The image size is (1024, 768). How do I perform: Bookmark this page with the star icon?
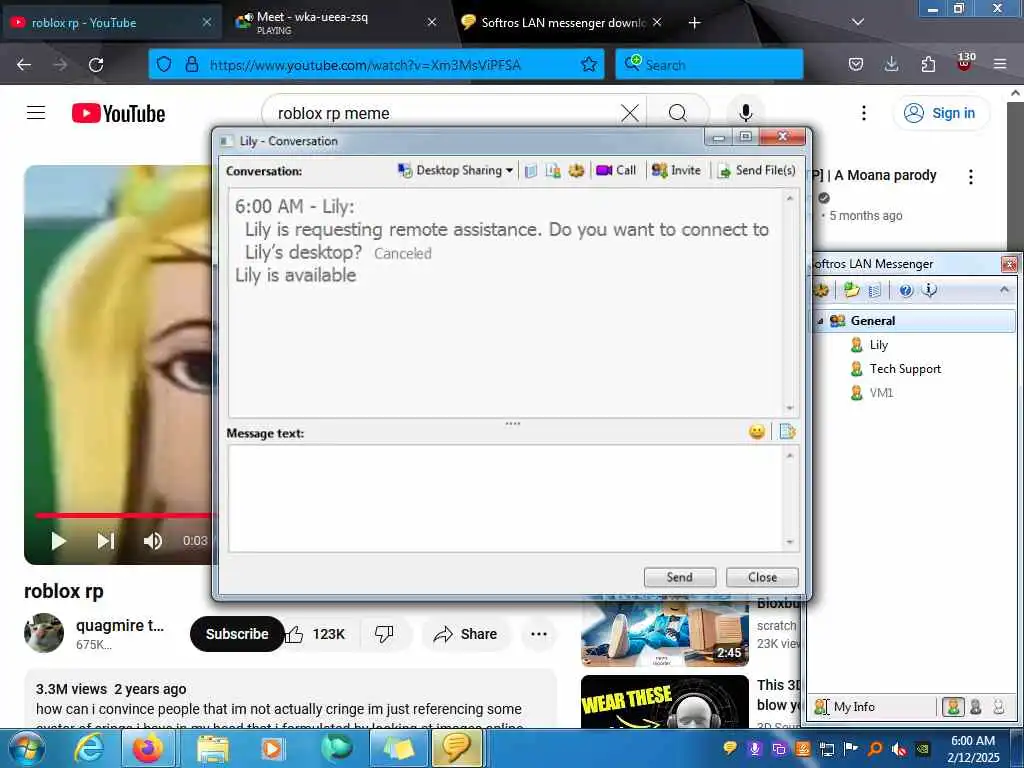[x=588, y=65]
